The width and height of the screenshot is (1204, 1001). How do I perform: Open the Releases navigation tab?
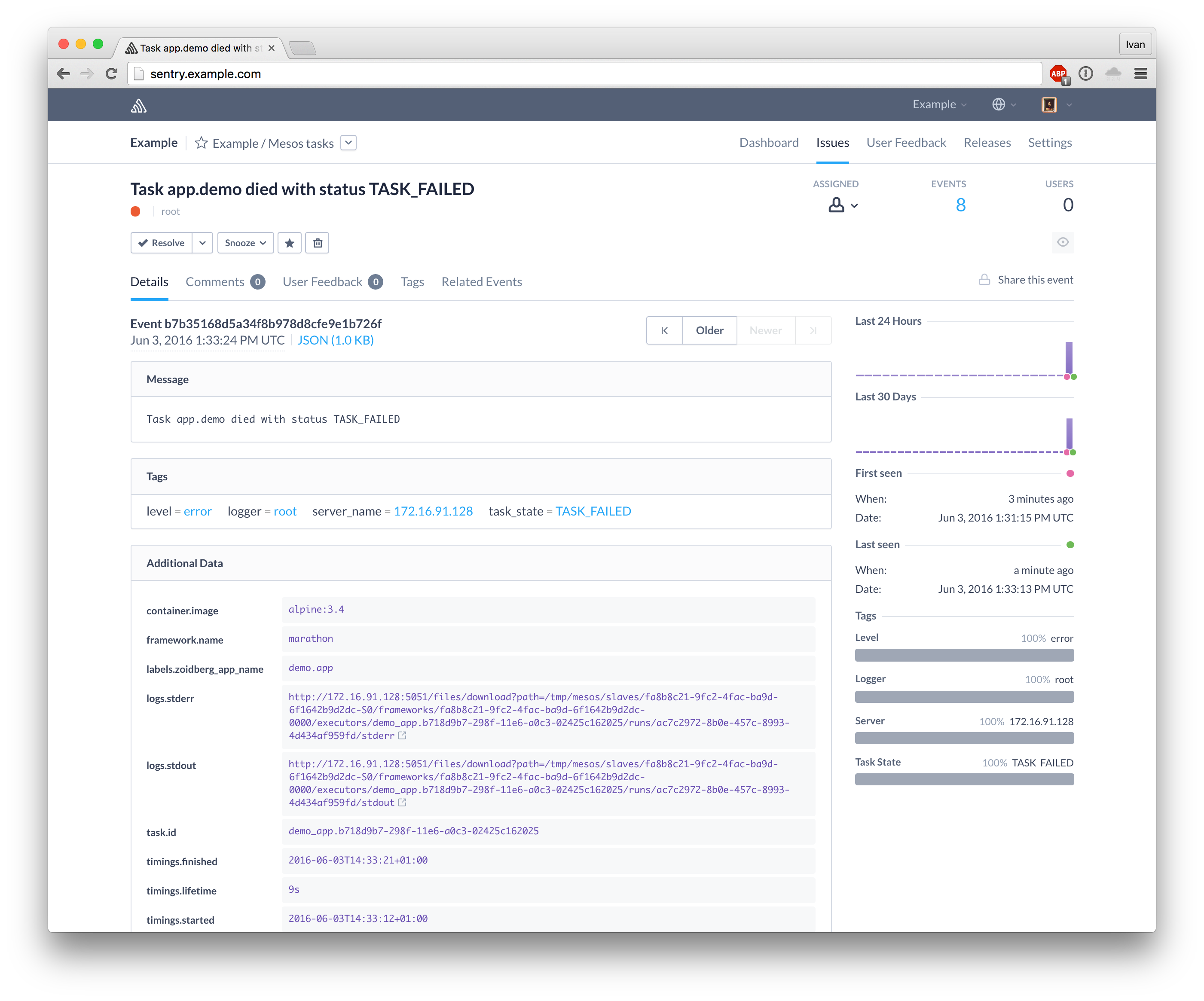tap(986, 143)
